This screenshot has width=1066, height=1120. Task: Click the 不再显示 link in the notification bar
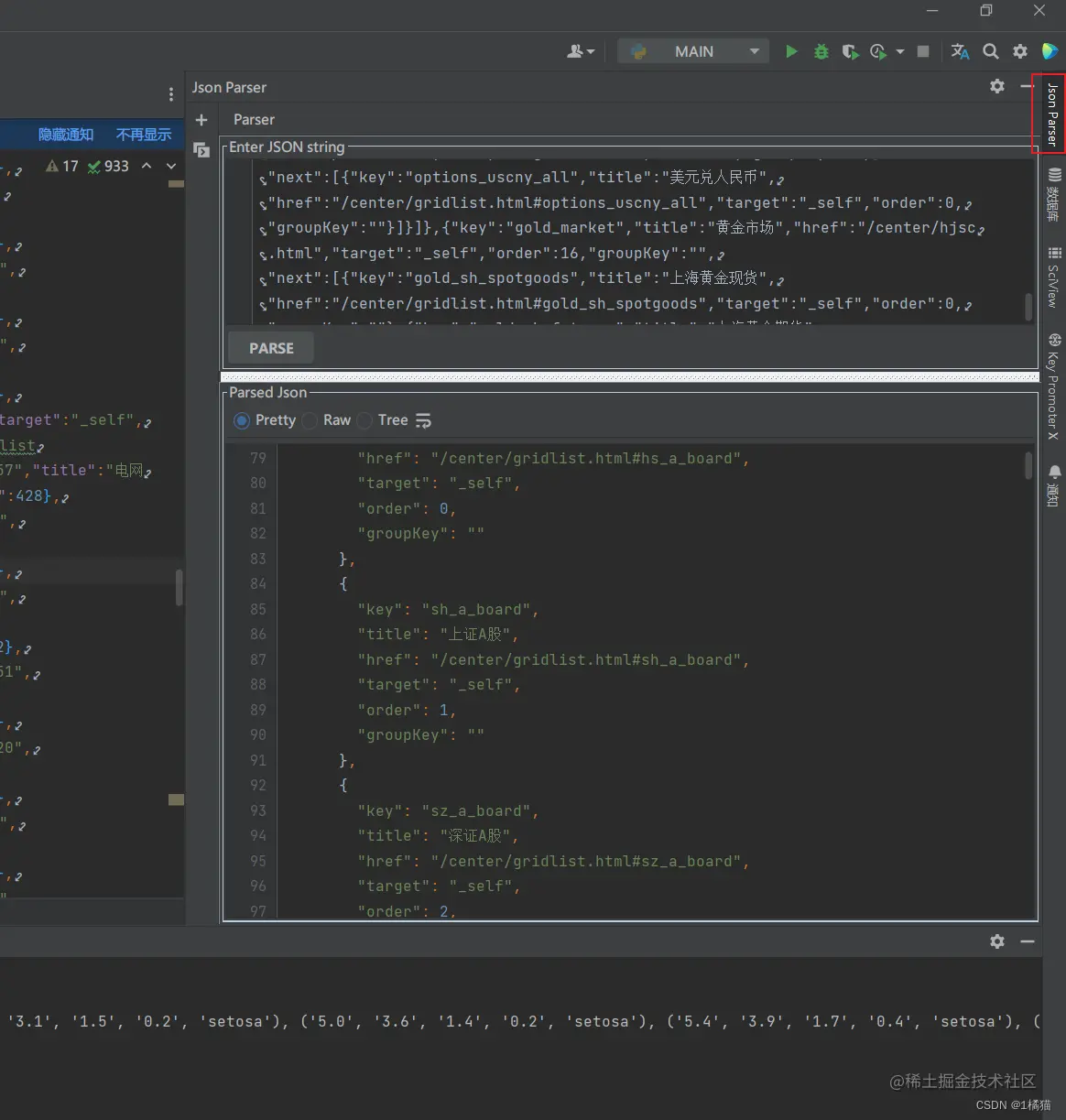144,135
